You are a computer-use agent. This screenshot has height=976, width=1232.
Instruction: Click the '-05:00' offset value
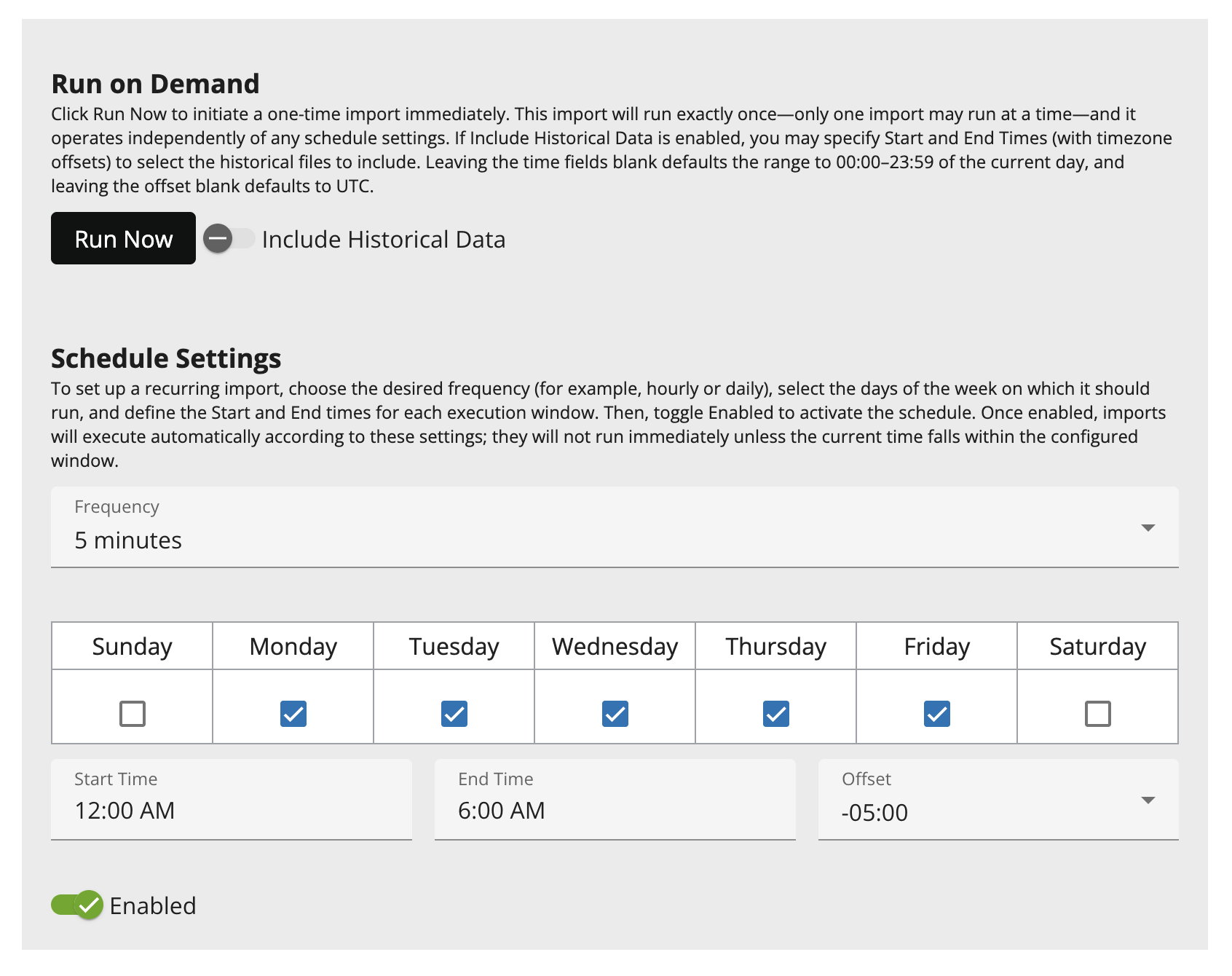coord(874,813)
